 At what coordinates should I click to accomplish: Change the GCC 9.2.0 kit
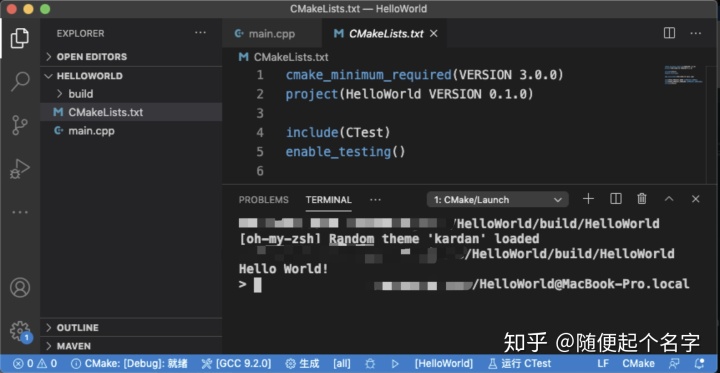click(236, 363)
